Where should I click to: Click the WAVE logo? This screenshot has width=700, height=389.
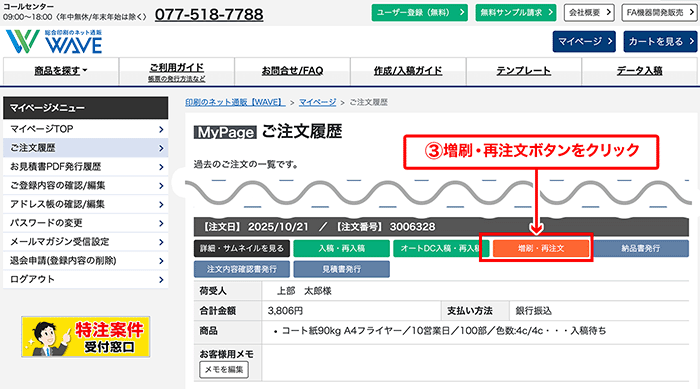pyautogui.click(x=54, y=42)
